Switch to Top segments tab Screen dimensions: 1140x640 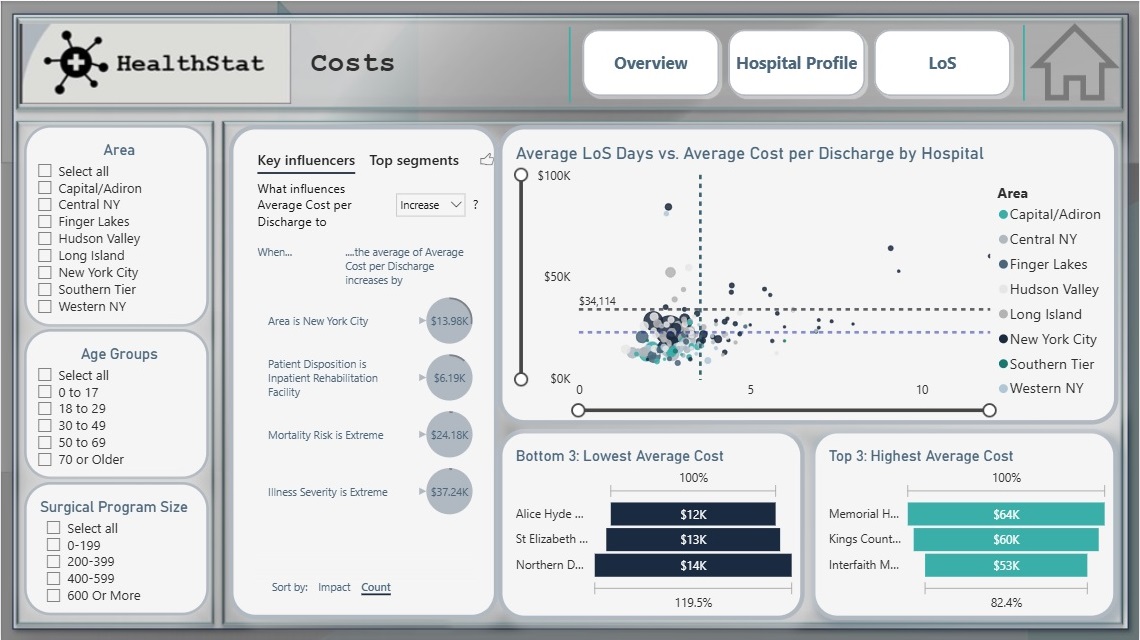click(x=414, y=161)
